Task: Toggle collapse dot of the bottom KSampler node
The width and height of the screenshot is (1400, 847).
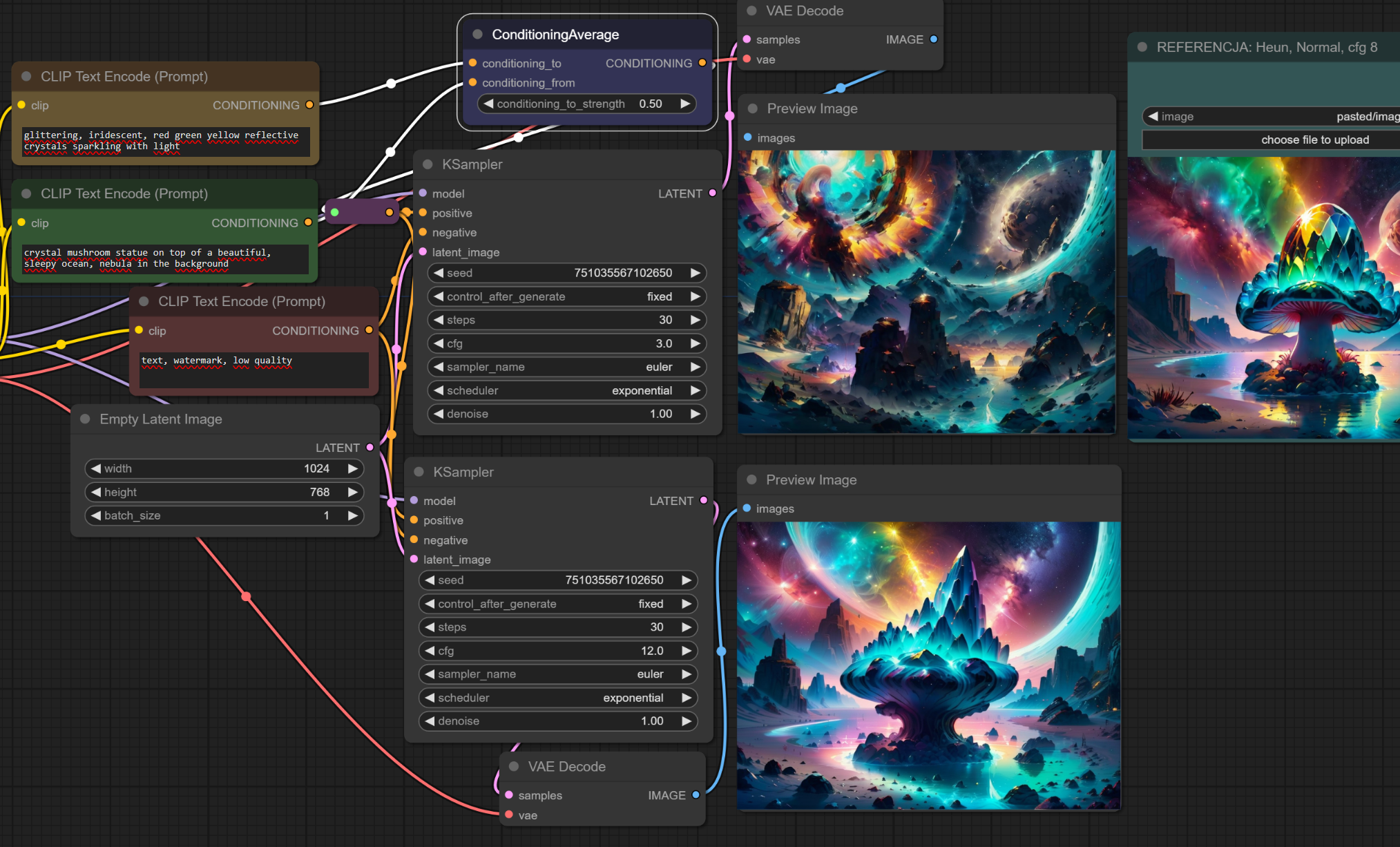Action: [419, 472]
